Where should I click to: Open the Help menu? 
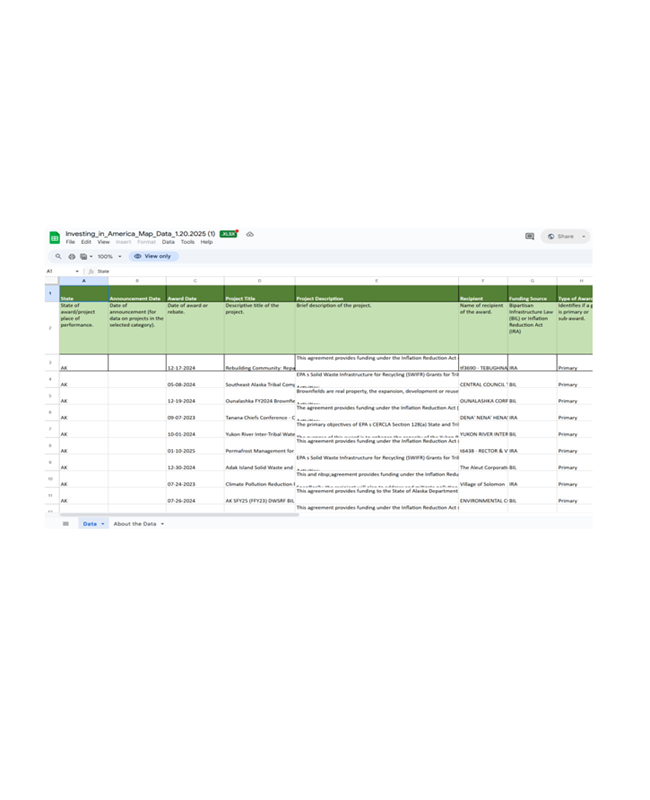coord(206,242)
